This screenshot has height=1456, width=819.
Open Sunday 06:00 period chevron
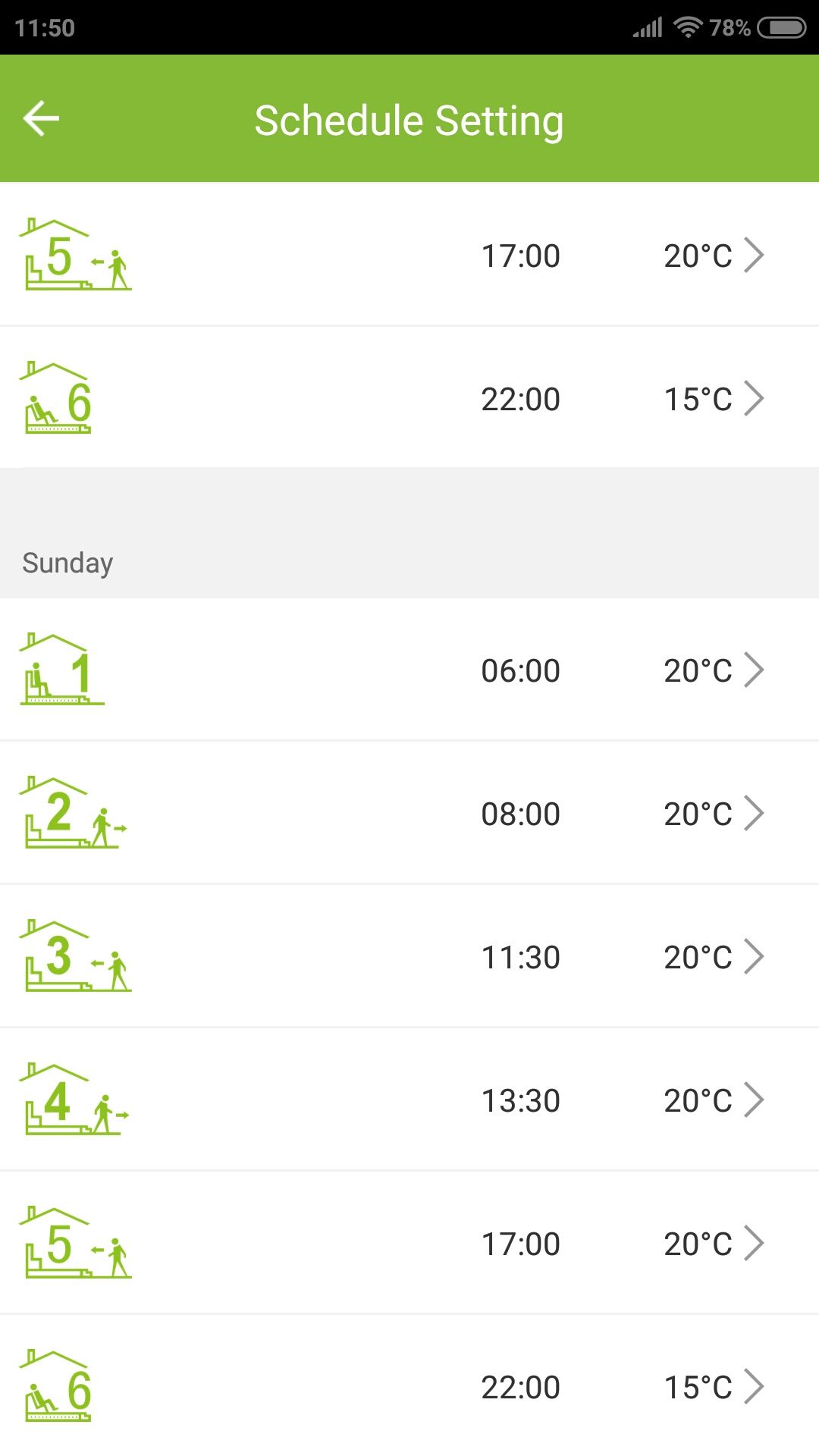coord(754,670)
